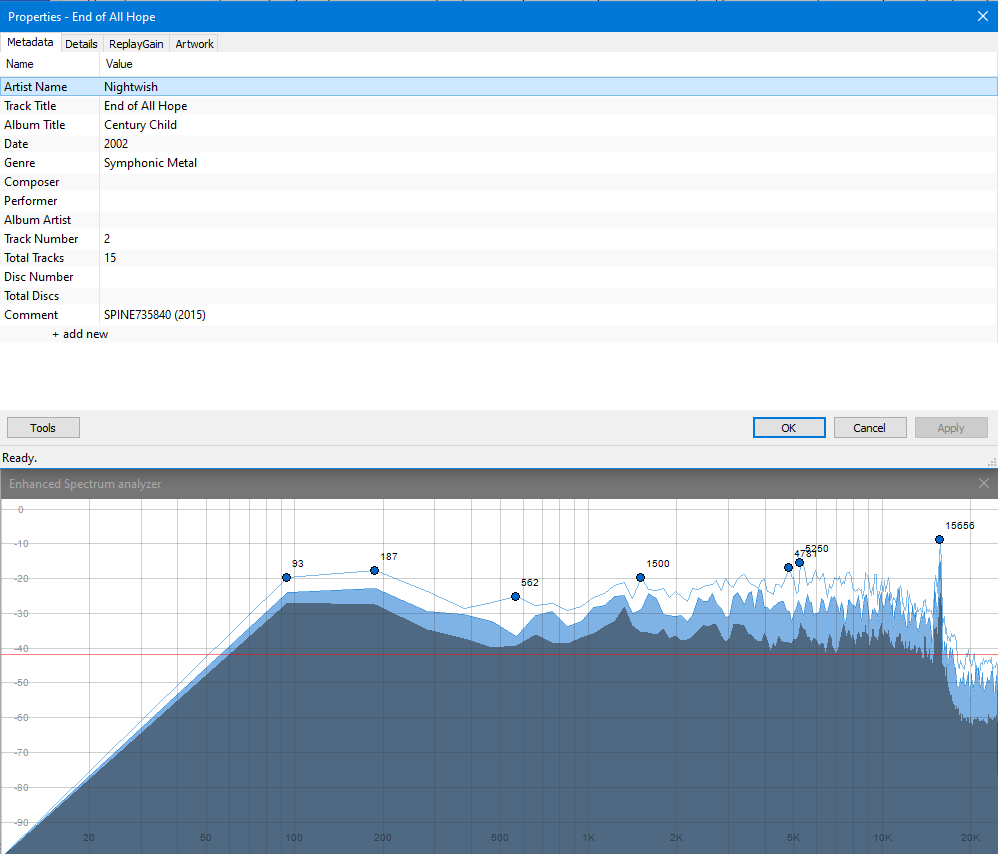Click the Name column header
Image resolution: width=998 pixels, height=854 pixels.
pyautogui.click(x=50, y=64)
